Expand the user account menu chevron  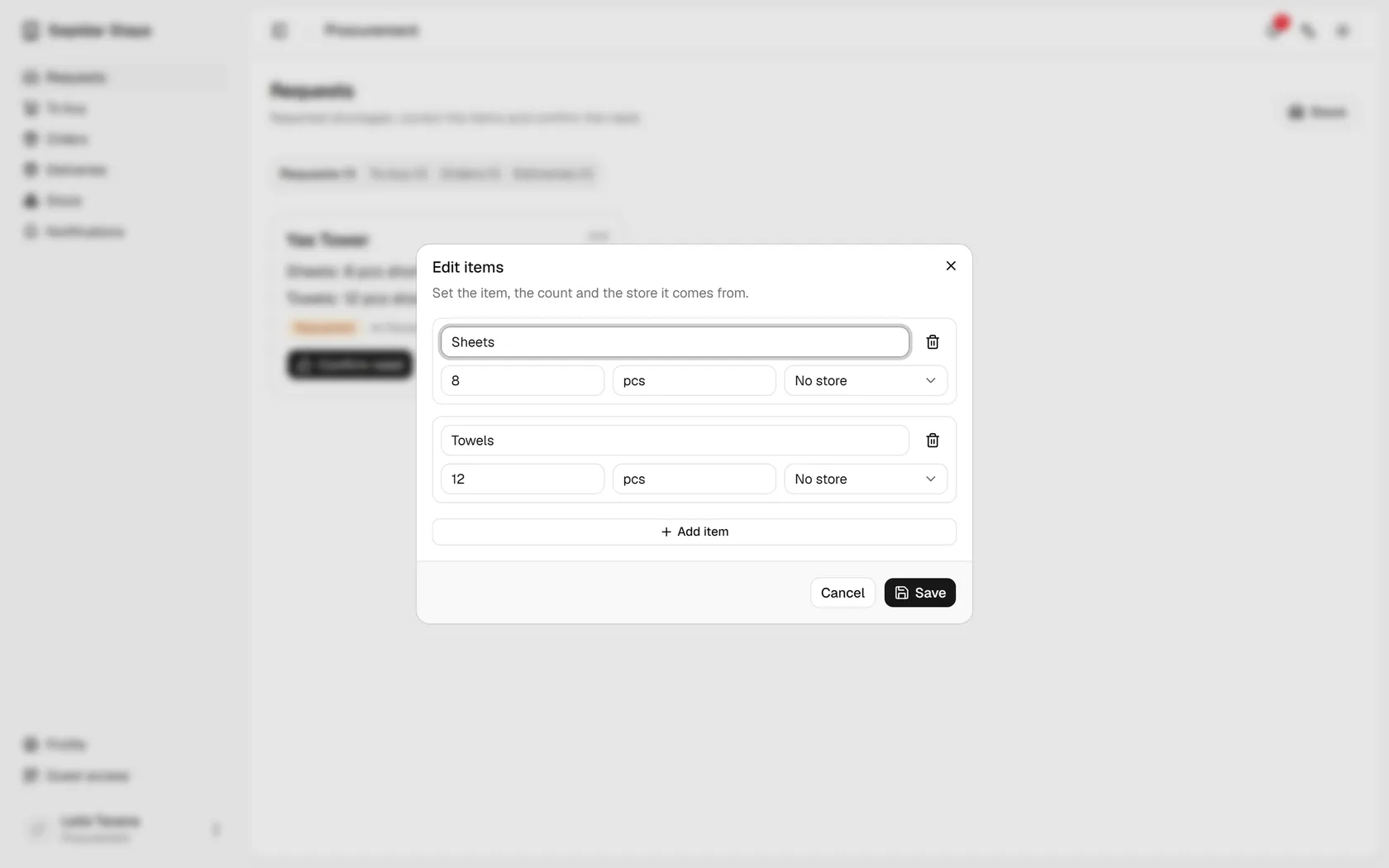tap(216, 829)
